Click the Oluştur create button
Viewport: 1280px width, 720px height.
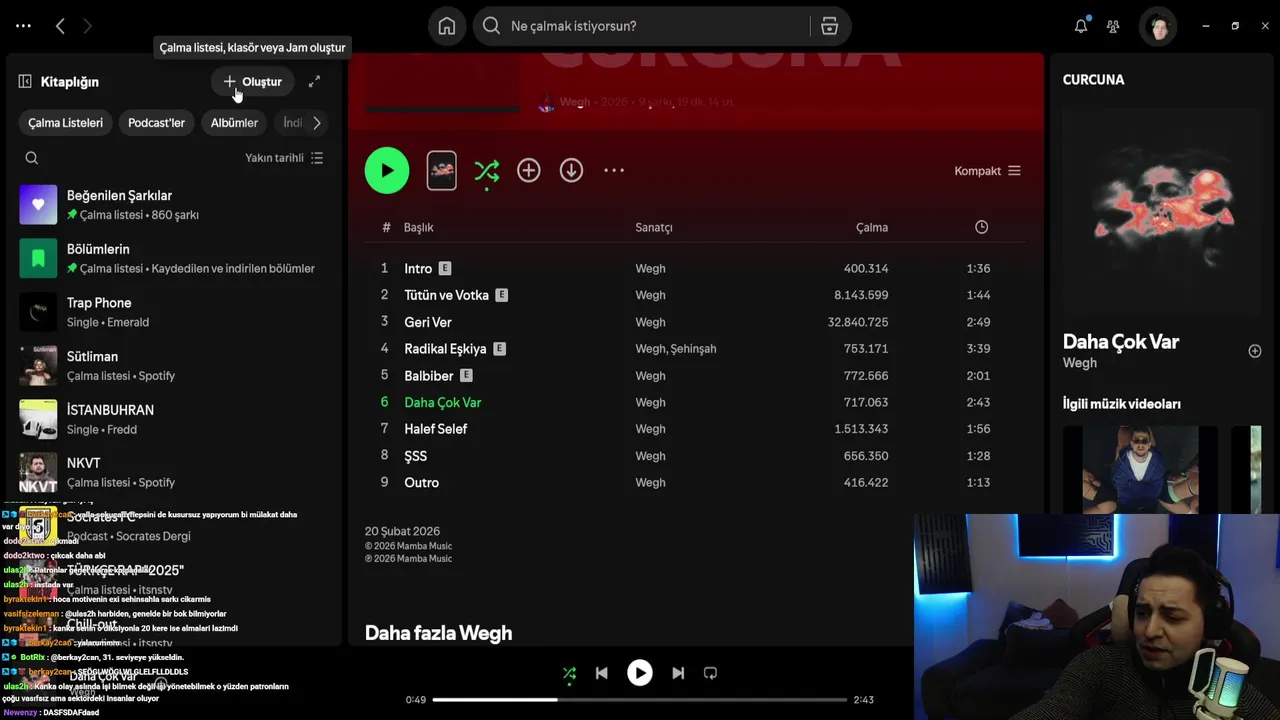tap(253, 81)
